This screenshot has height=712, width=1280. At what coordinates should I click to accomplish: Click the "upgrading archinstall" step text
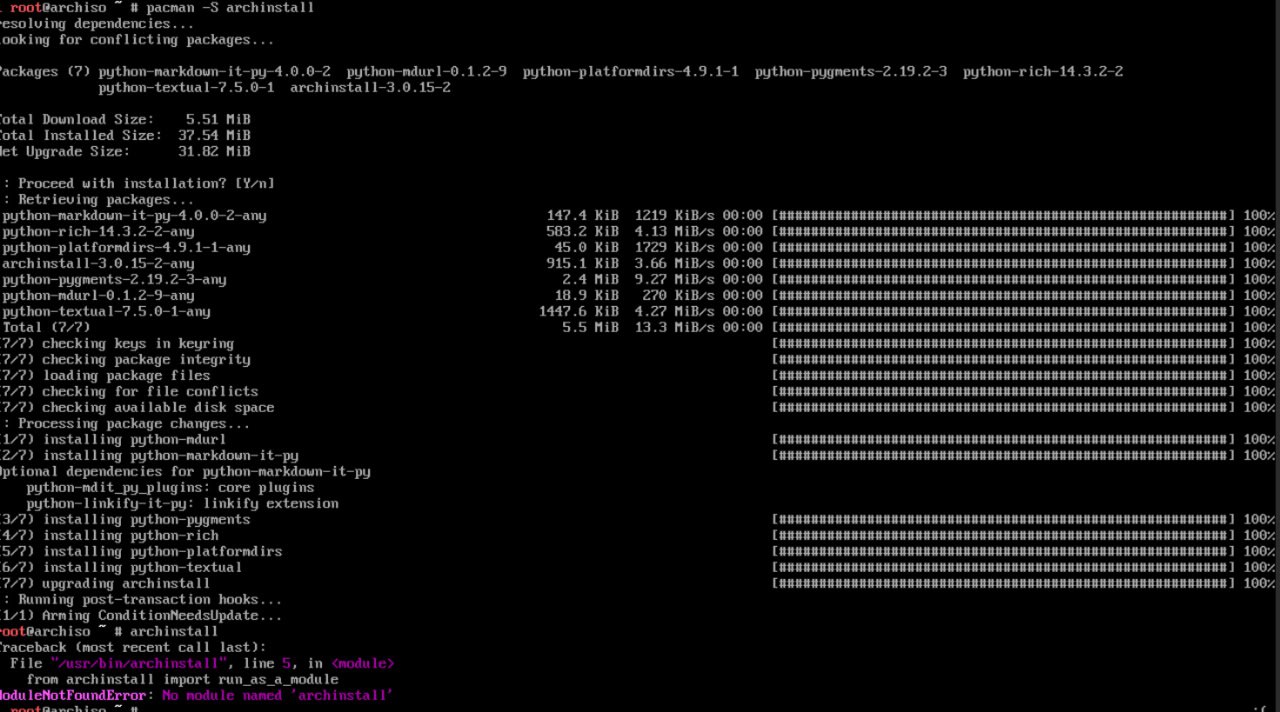click(126, 584)
